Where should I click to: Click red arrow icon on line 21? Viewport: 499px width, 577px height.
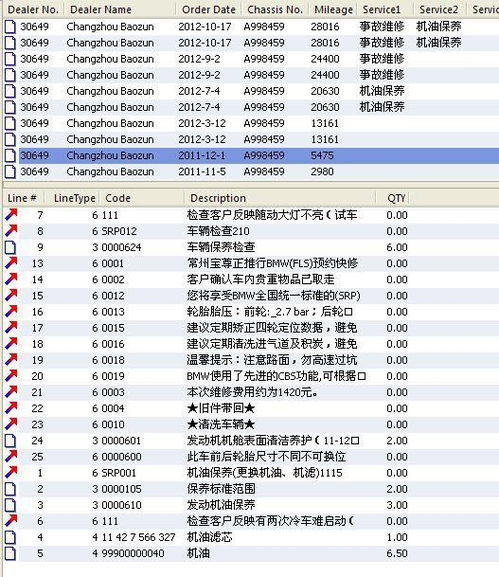[x=11, y=392]
